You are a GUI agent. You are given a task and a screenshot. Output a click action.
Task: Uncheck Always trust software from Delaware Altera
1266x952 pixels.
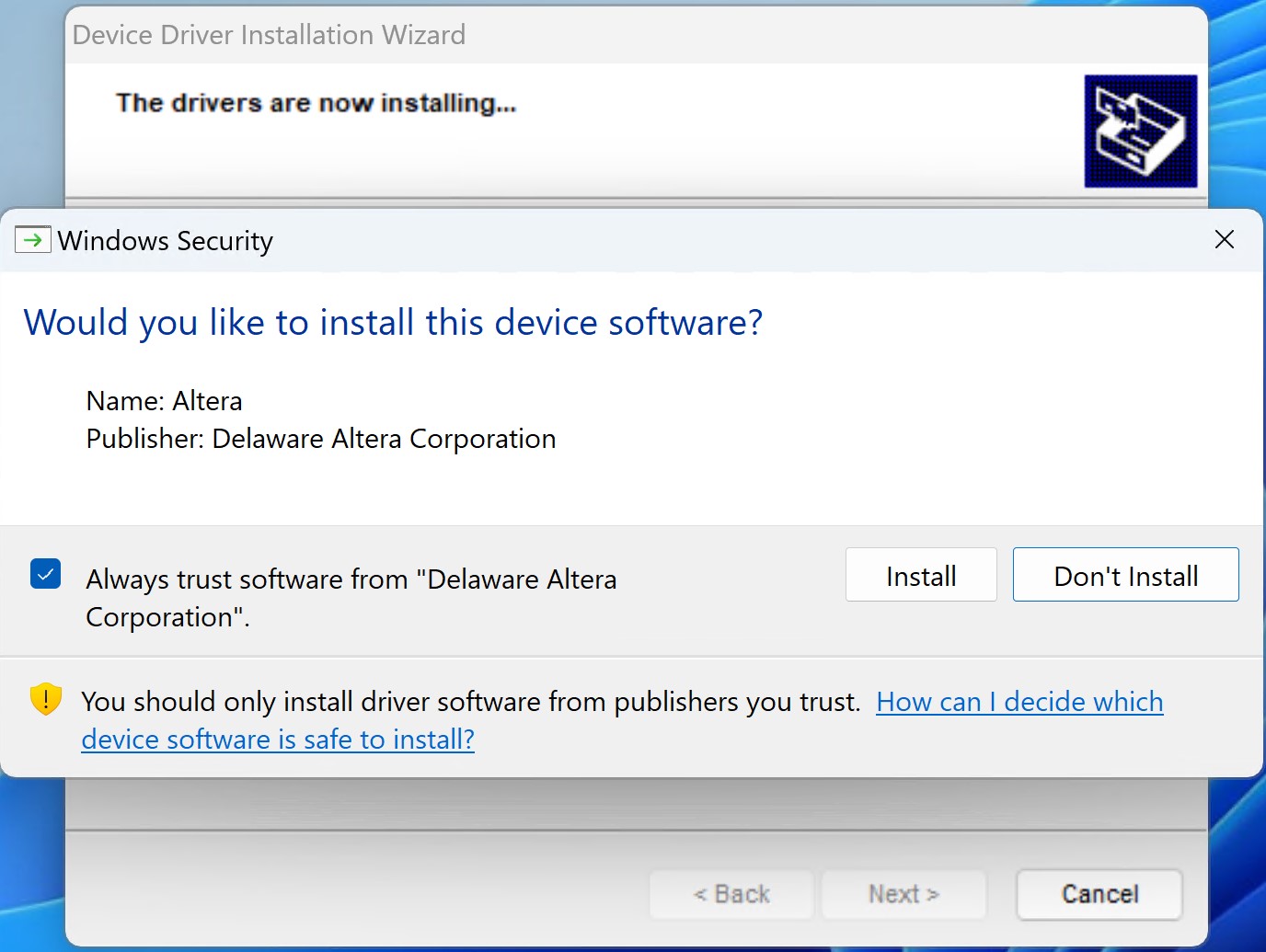(45, 574)
